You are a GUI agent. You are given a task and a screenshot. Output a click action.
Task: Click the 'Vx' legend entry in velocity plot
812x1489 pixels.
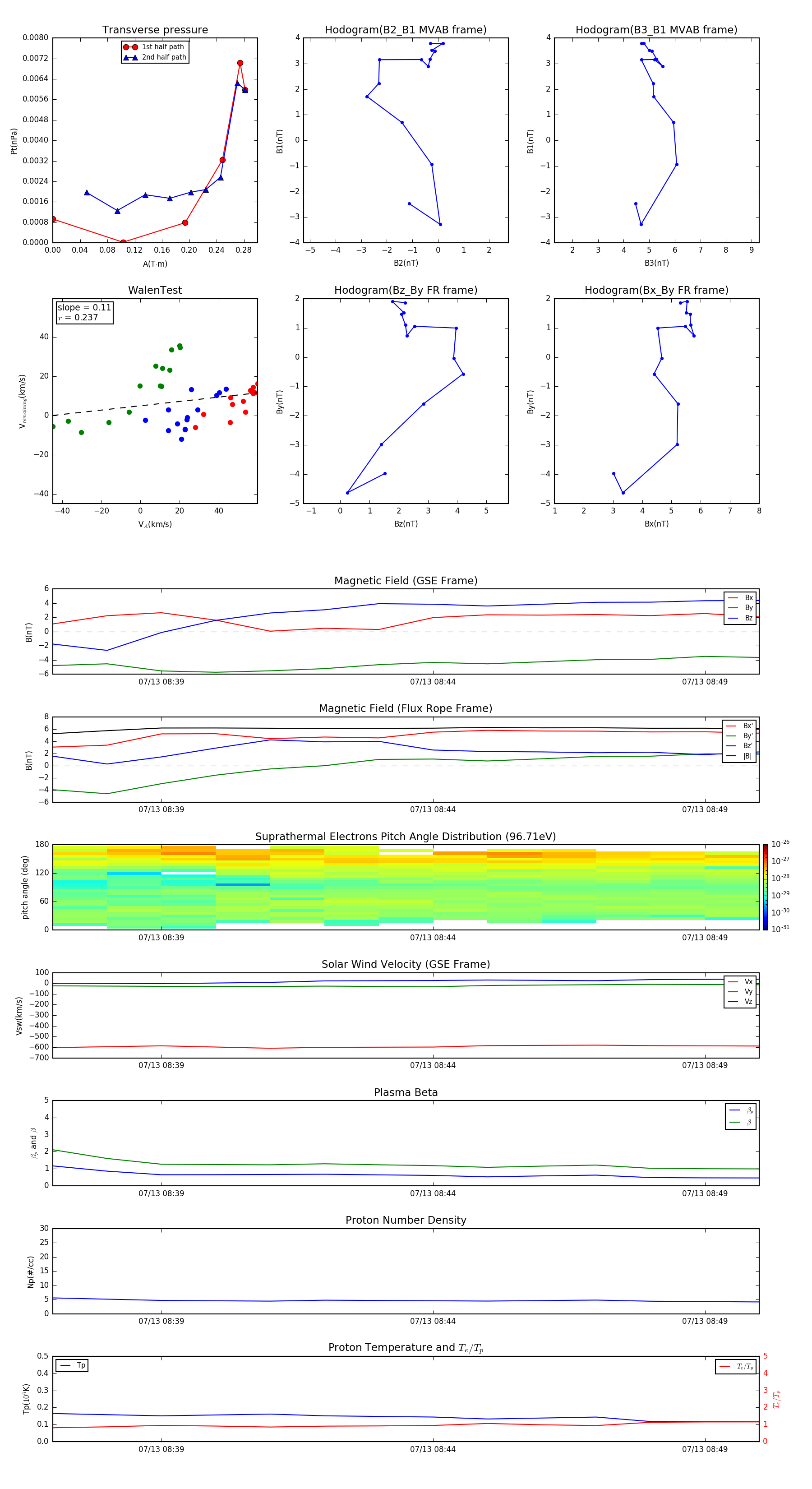coord(740,981)
